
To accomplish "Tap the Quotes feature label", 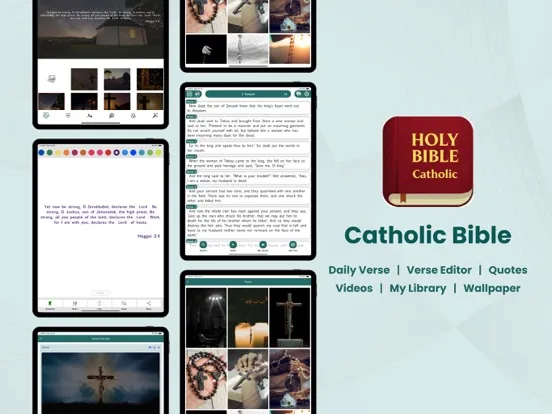I will click(x=508, y=270).
